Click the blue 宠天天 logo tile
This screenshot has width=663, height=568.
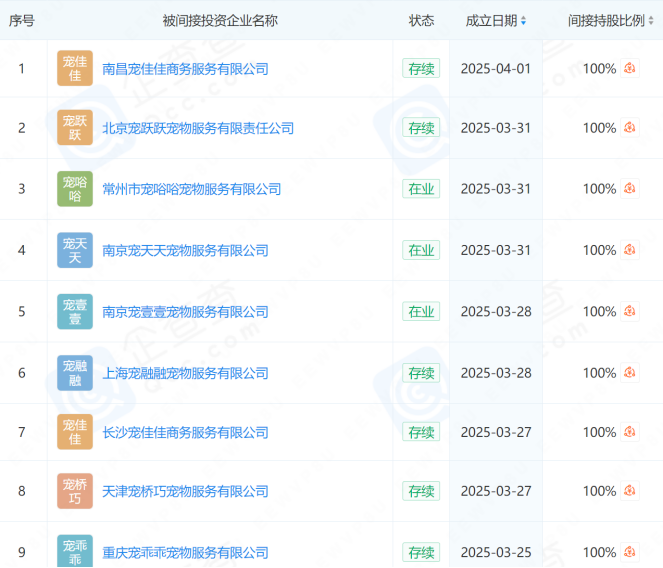pos(75,250)
